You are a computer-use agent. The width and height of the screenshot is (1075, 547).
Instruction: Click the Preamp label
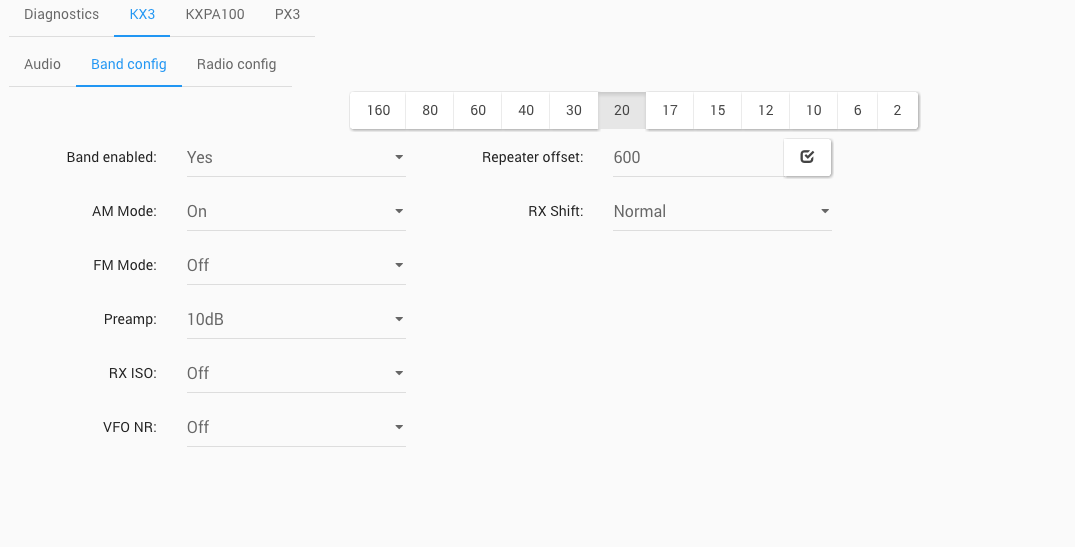pos(130,320)
